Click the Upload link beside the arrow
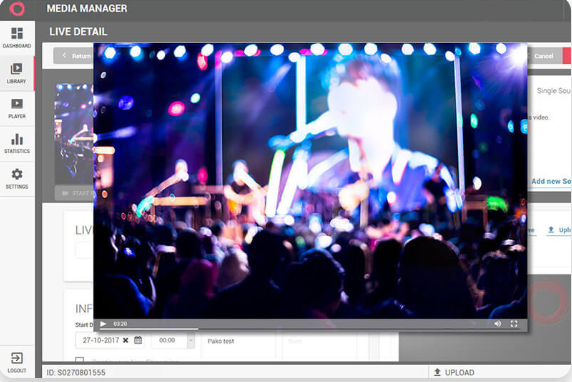Viewport: 572px width, 382px height. (560, 230)
